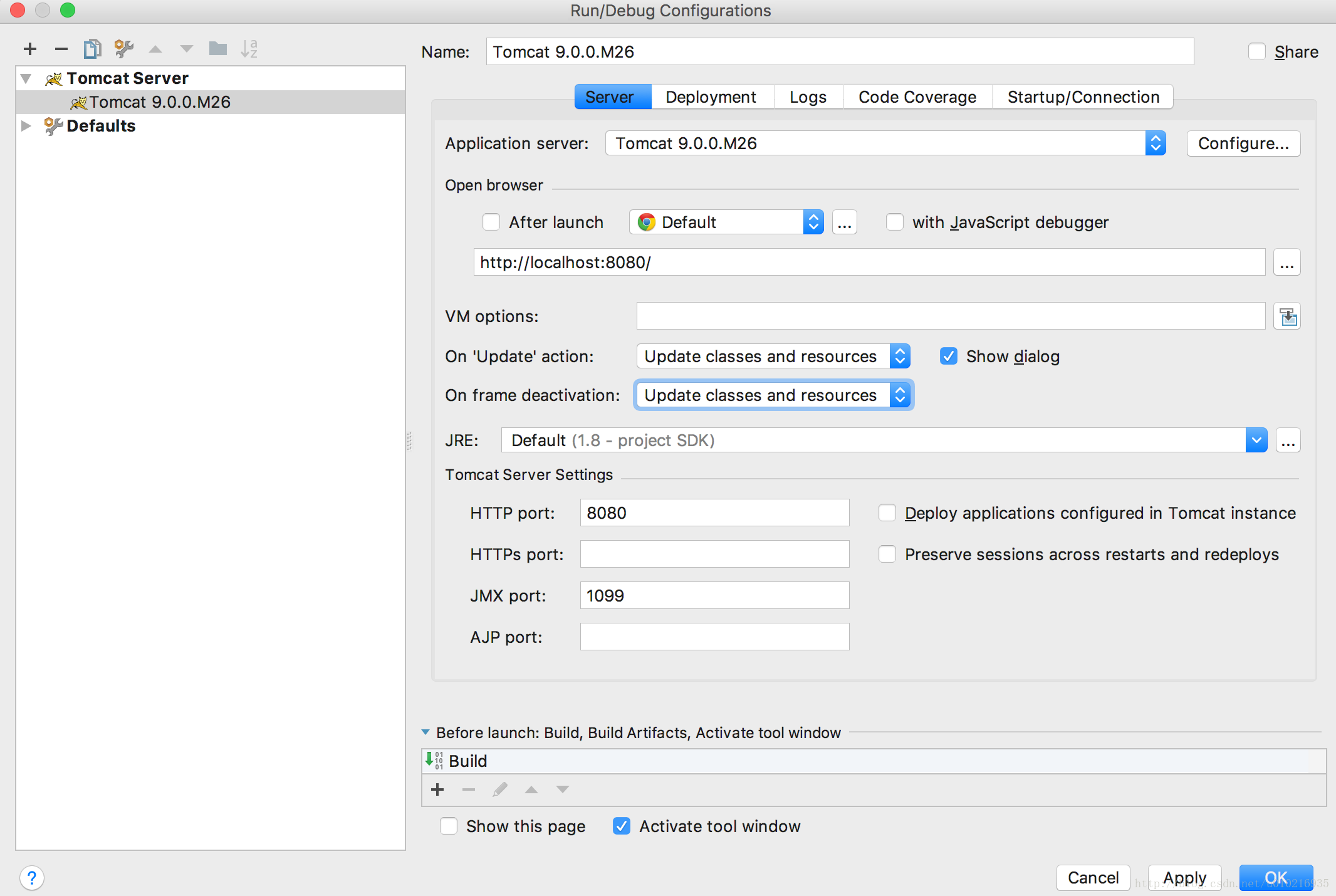This screenshot has width=1336, height=896.
Task: Uncheck Activate tool window
Action: click(622, 826)
